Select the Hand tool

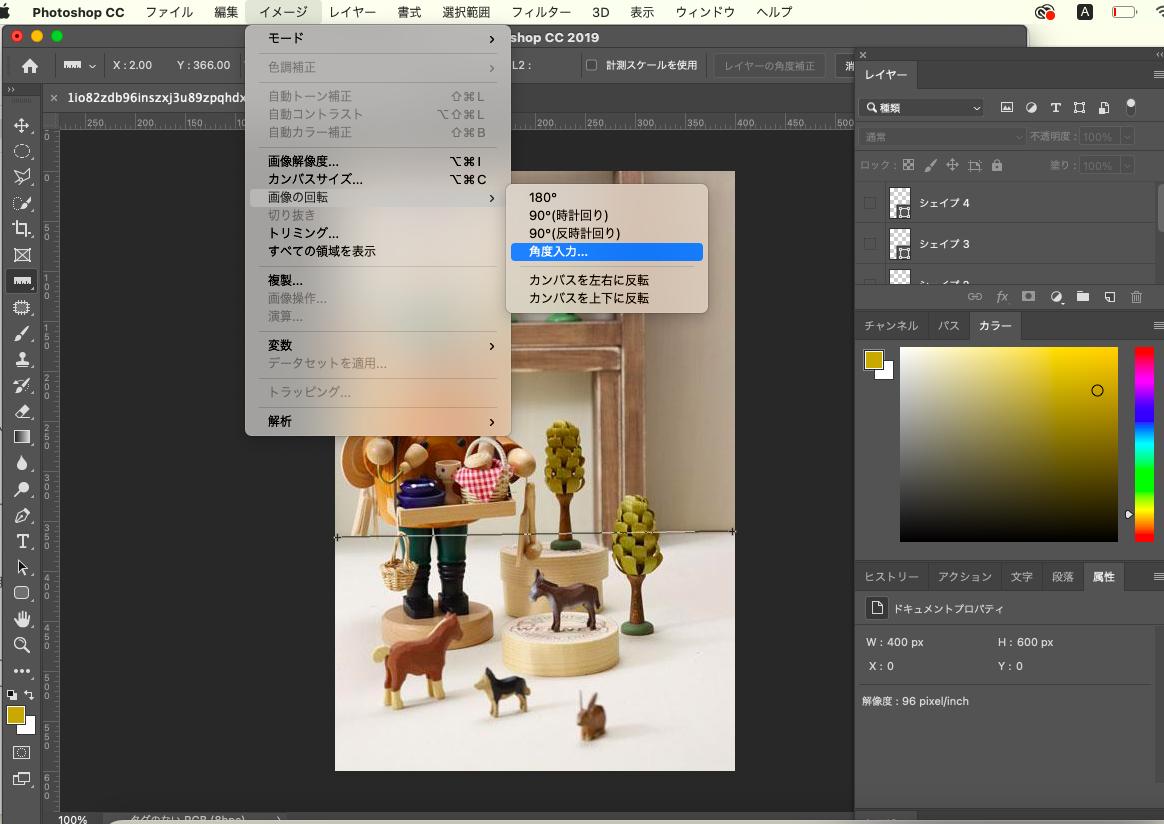coord(22,619)
